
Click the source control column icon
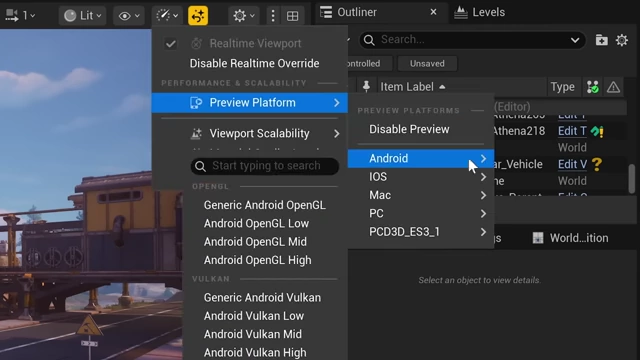point(593,87)
